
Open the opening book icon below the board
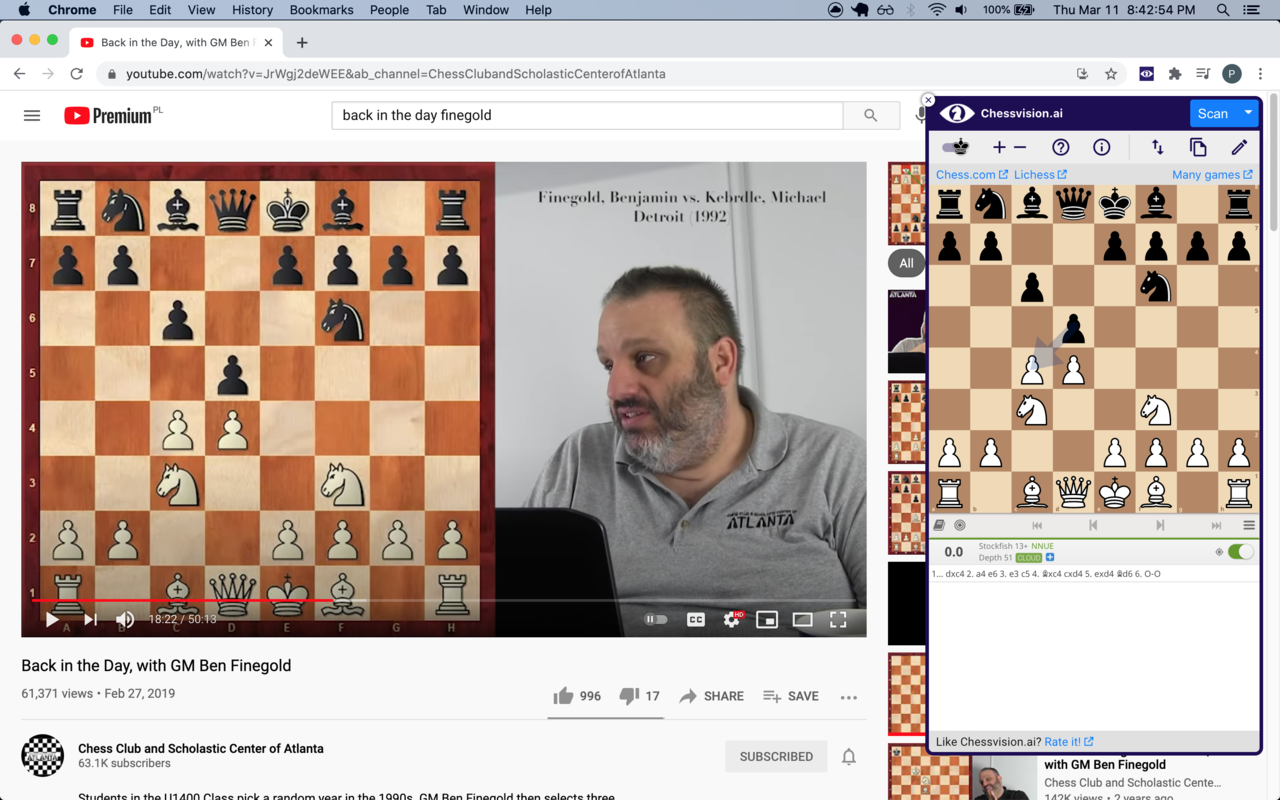tap(937, 524)
